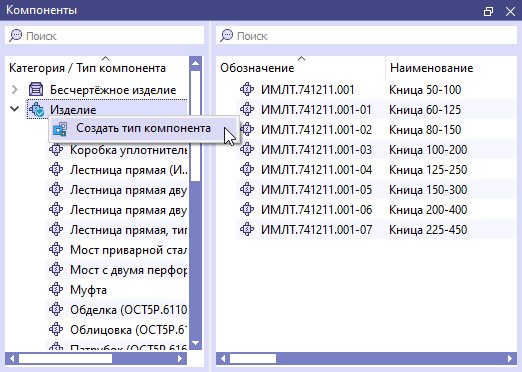
Task: Click icon of row ИМЛТ.741211.001-06
Action: pyautogui.click(x=247, y=209)
